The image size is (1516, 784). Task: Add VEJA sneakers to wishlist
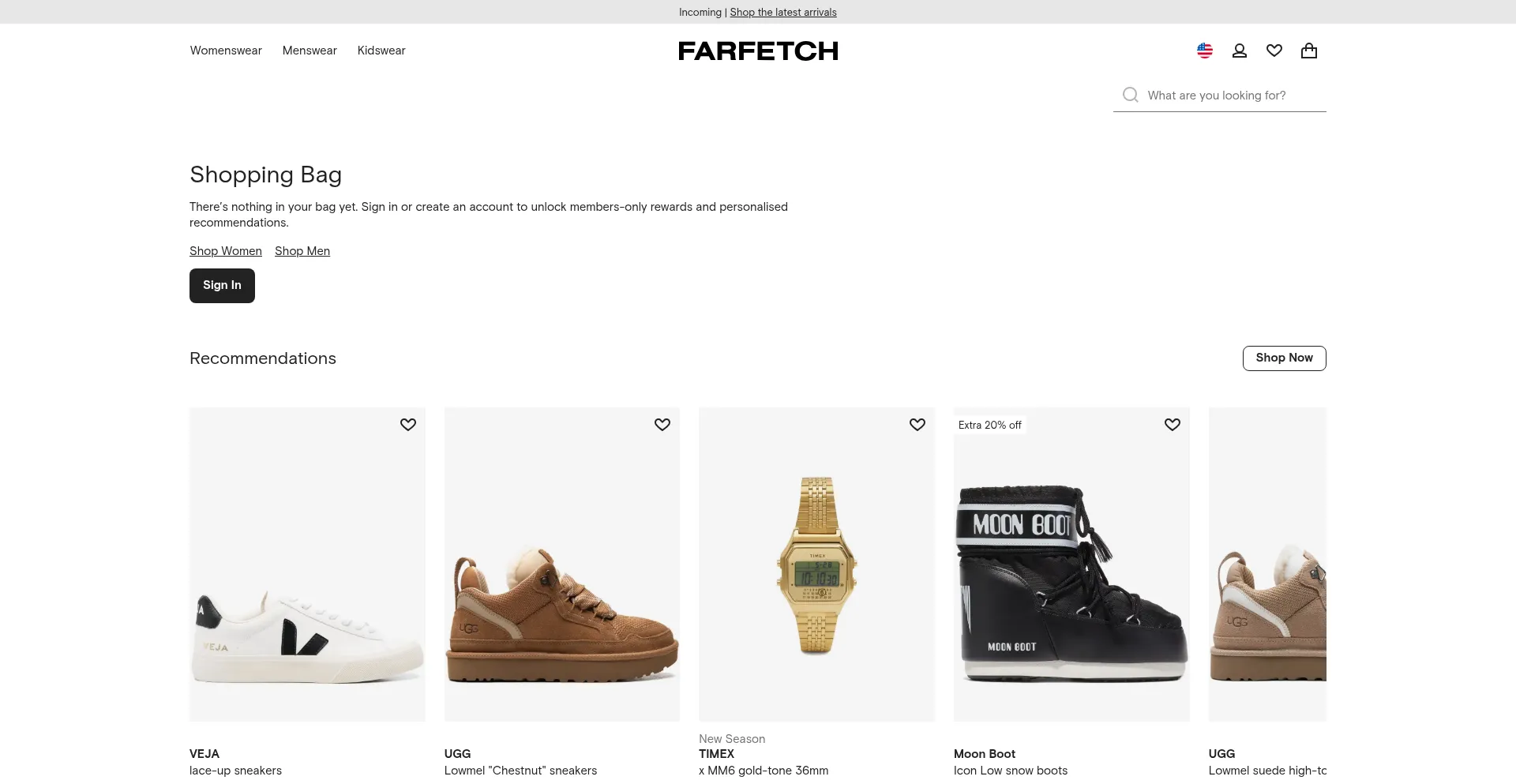point(407,425)
